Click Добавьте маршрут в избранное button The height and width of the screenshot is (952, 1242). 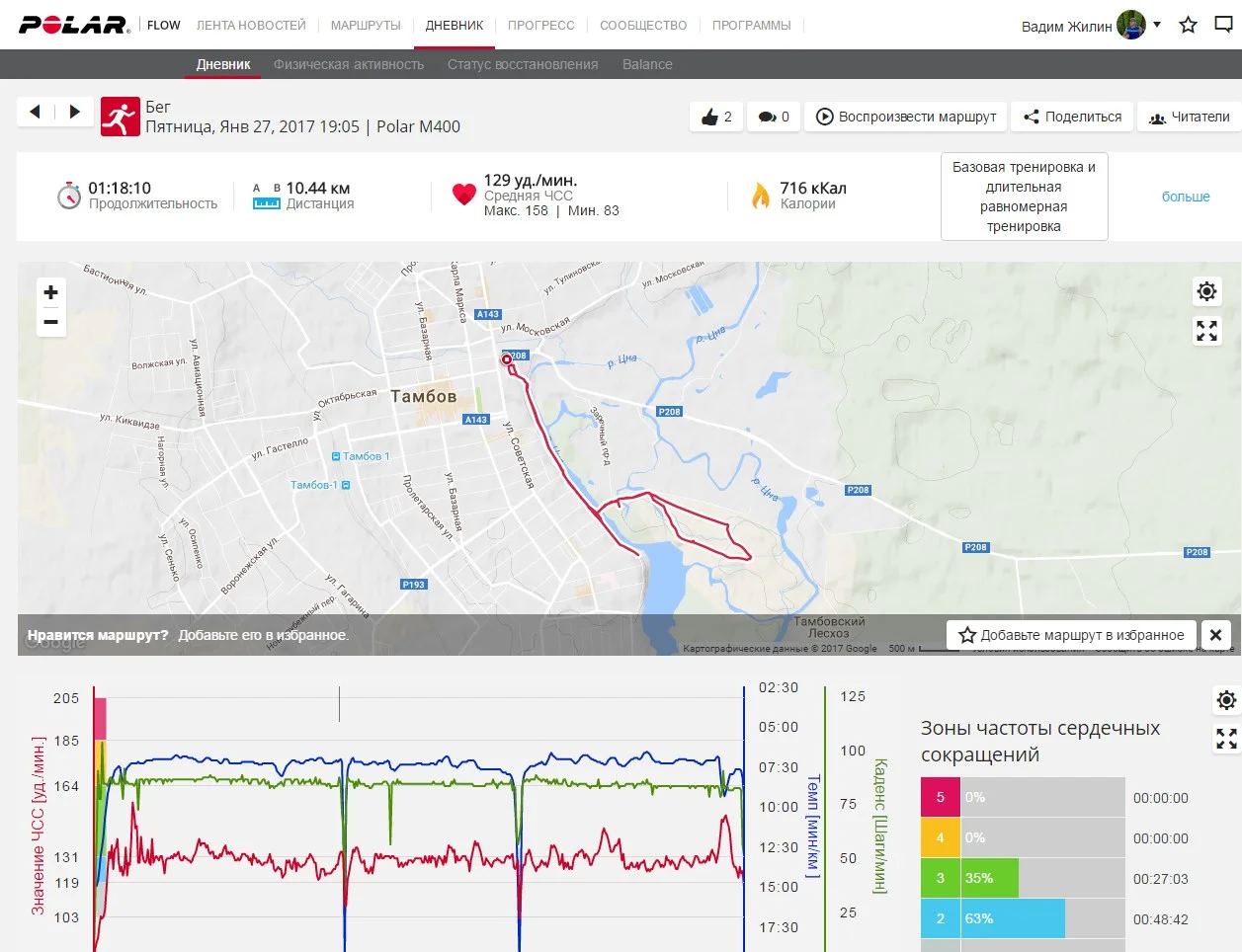coord(1071,635)
